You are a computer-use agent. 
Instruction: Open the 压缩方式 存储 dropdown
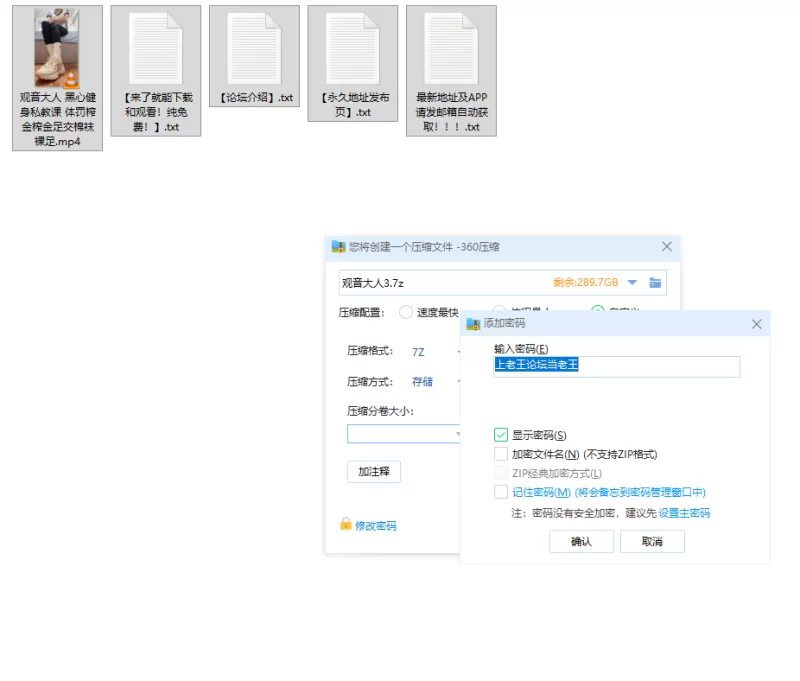[x=436, y=382]
